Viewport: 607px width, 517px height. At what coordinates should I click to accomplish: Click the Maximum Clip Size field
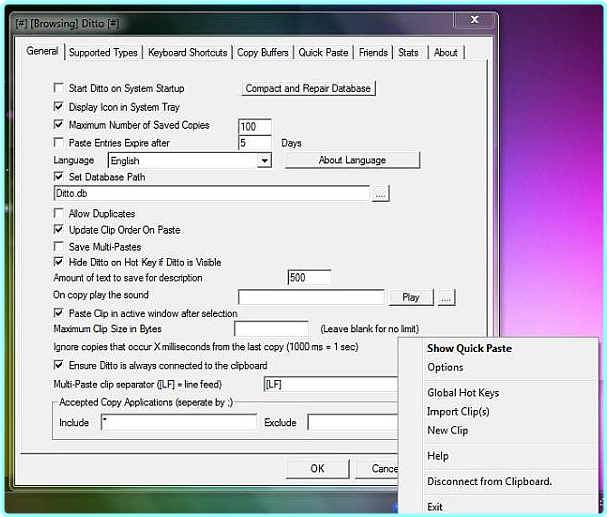click(x=271, y=329)
